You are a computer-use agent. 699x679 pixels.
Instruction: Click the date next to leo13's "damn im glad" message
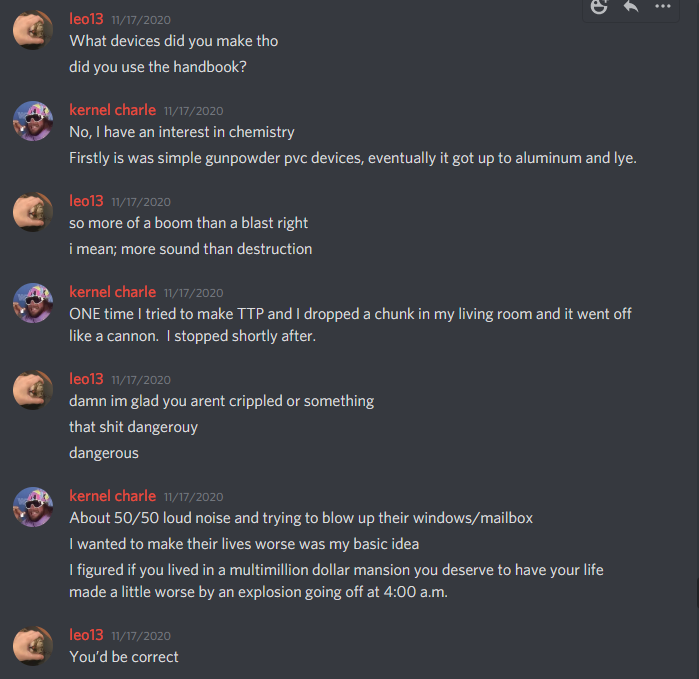141,380
